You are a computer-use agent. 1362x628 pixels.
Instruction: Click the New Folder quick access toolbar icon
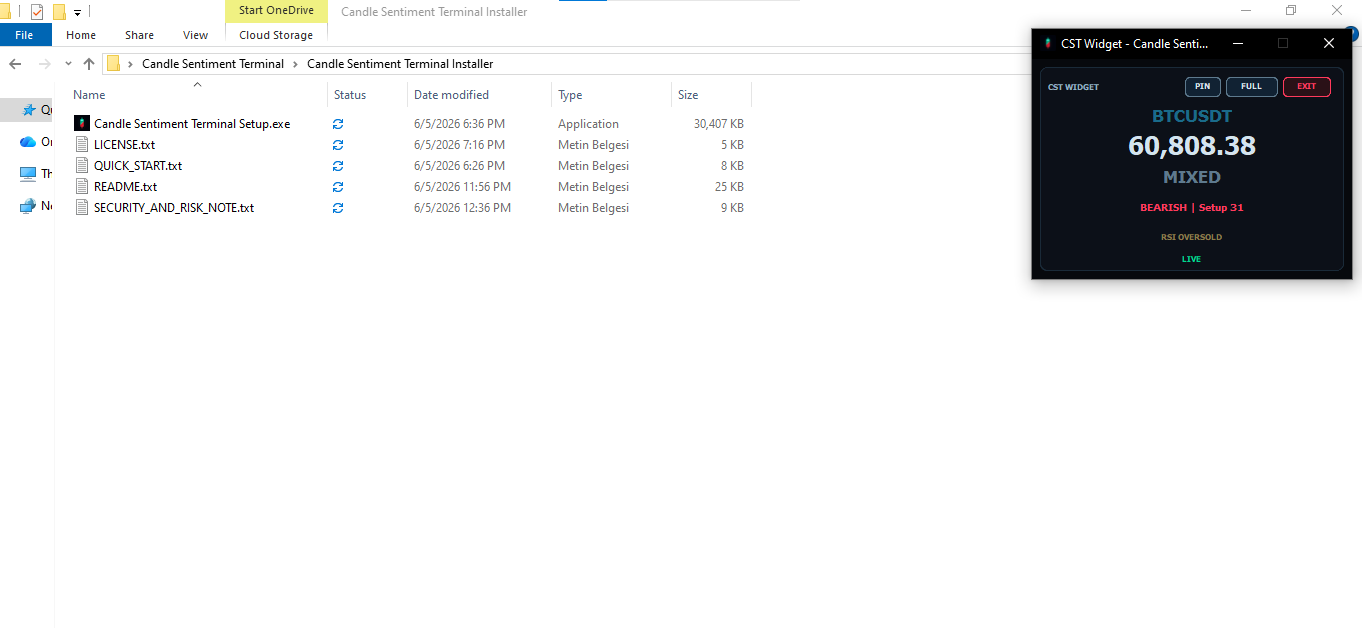point(59,12)
